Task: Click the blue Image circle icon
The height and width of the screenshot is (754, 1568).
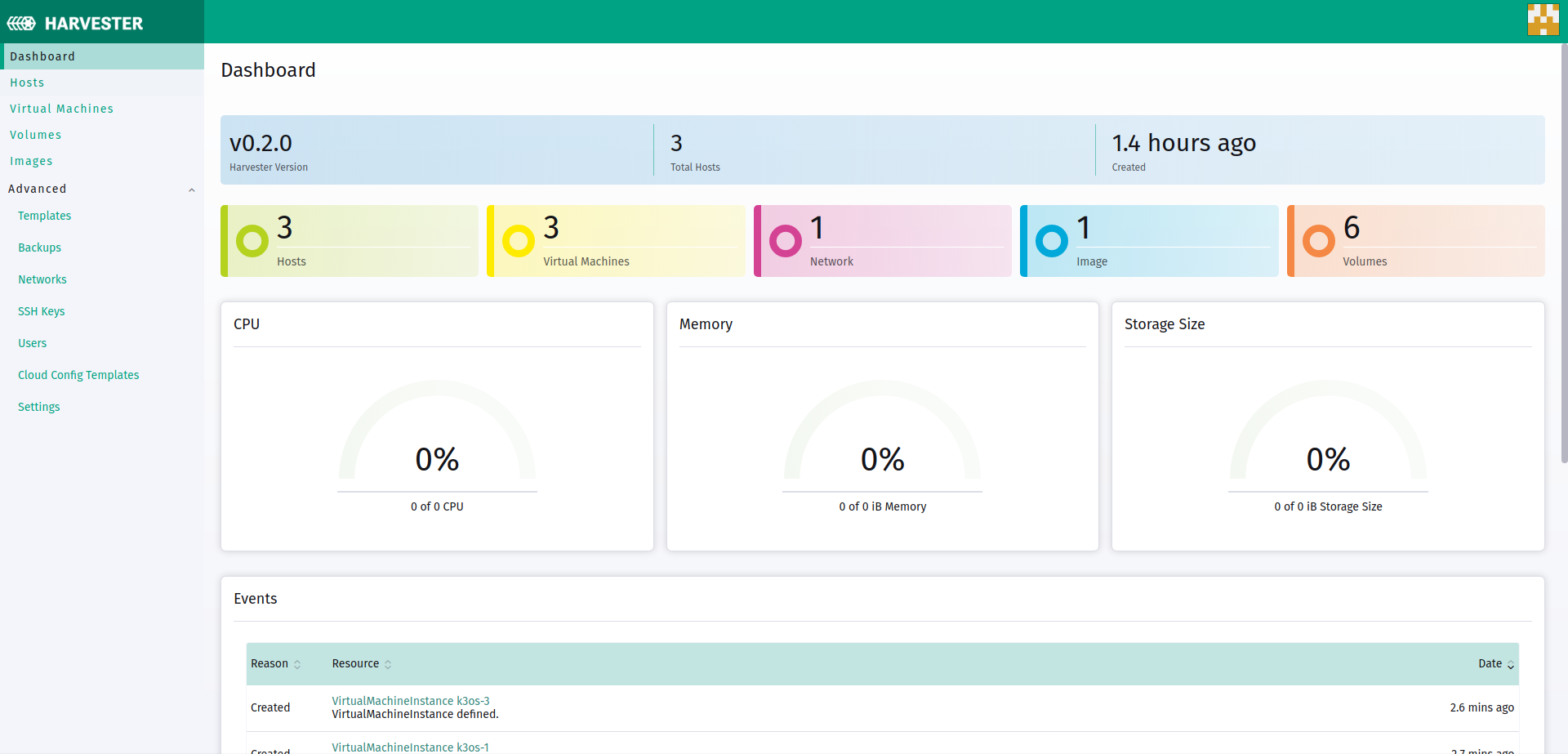Action: pos(1050,240)
